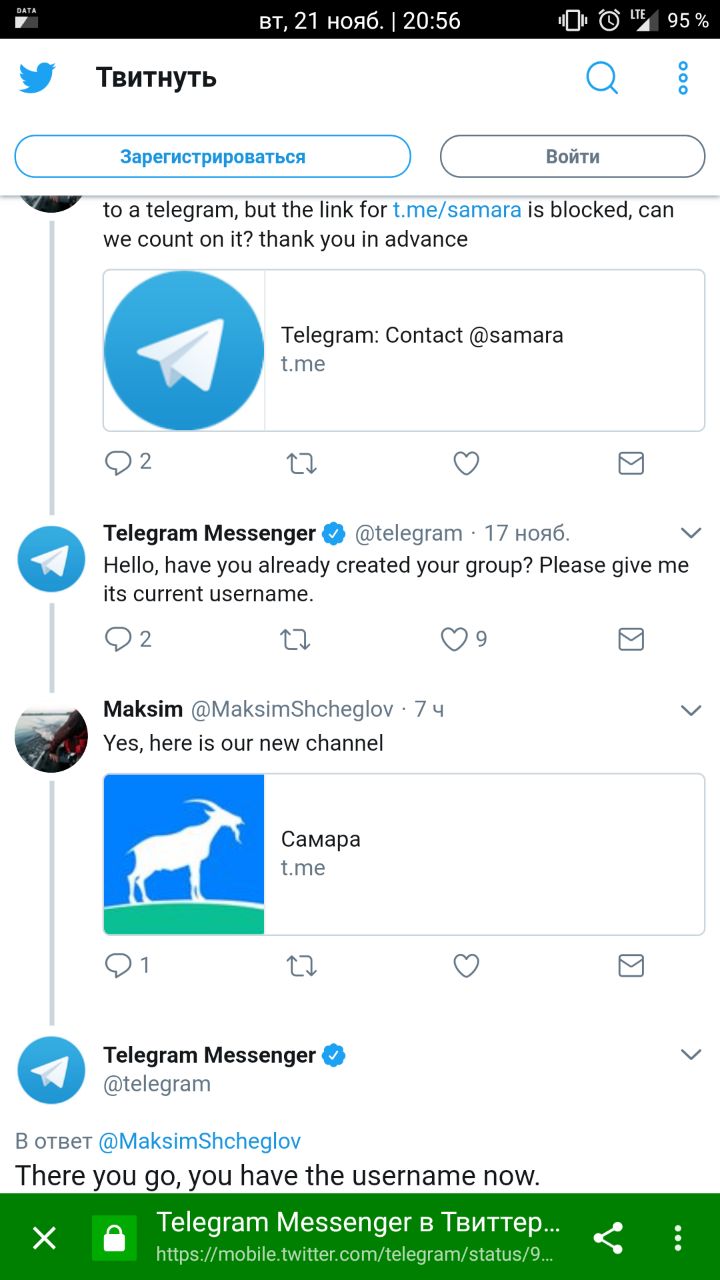
Task: Tap the share icon in bottom bar
Action: (x=608, y=1238)
